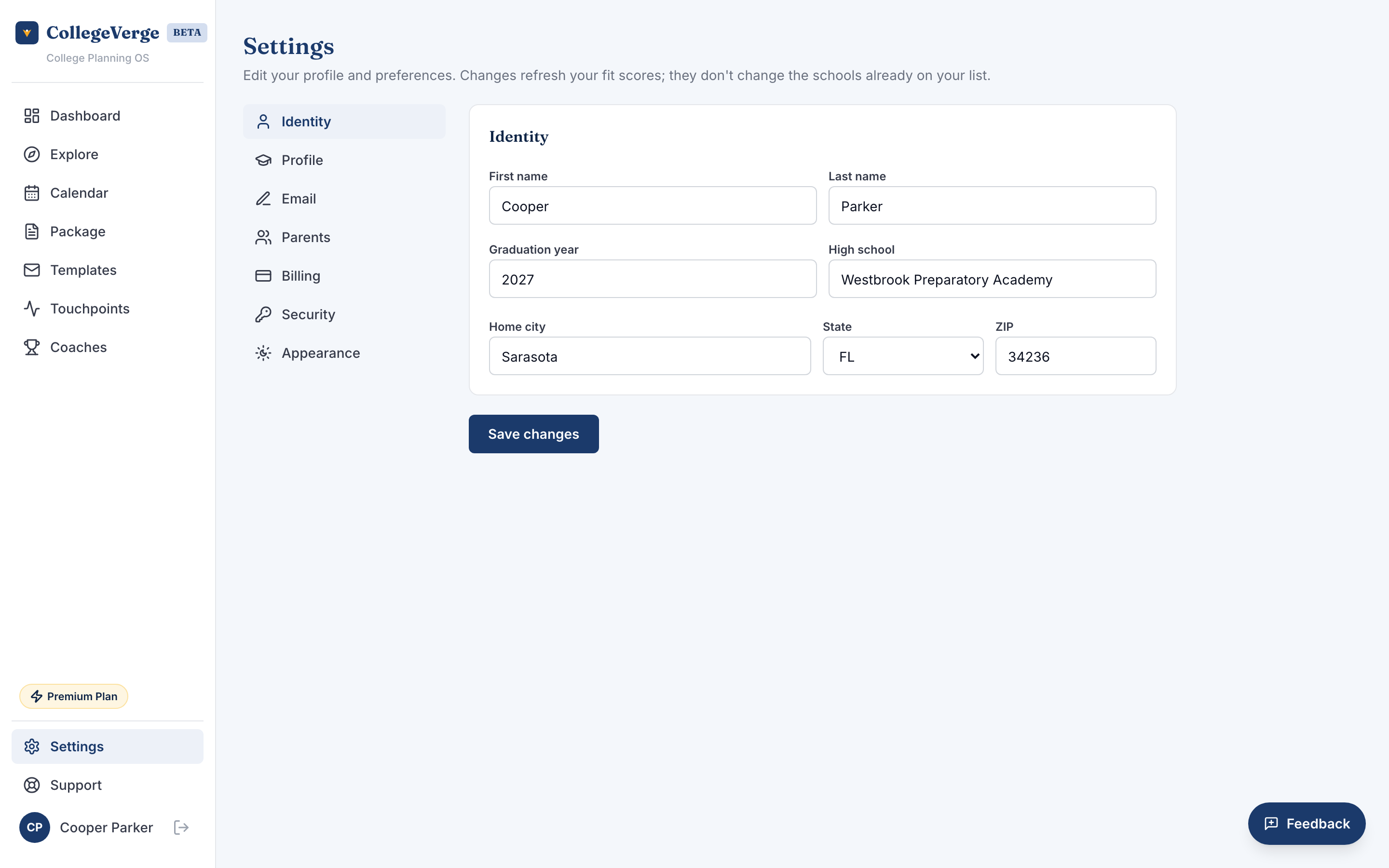Click the Security key icon
1389x868 pixels.
[x=263, y=314]
